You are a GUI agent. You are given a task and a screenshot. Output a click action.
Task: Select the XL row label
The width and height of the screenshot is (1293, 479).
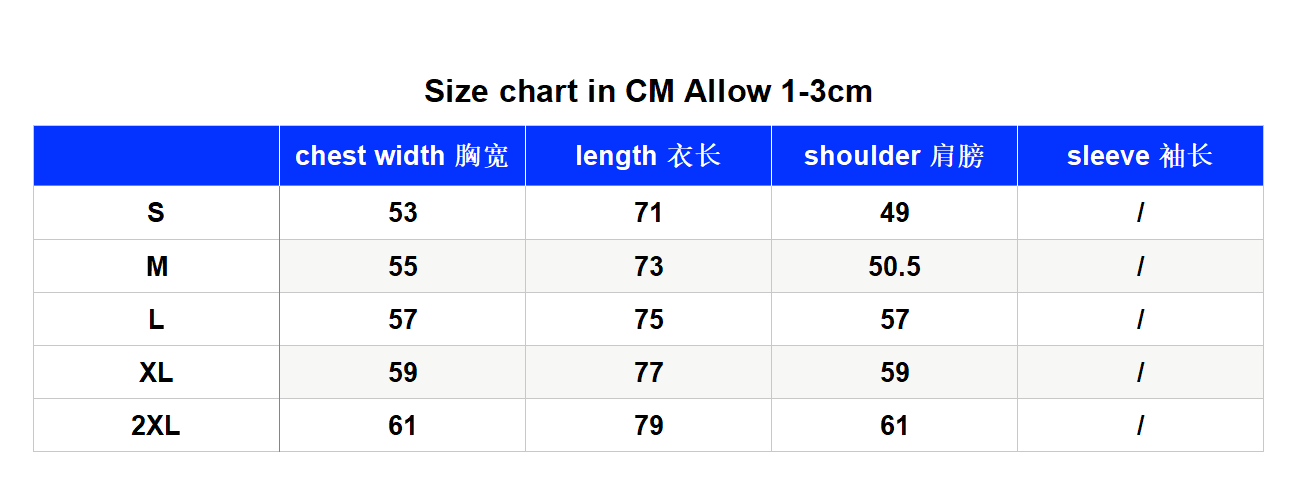click(x=156, y=372)
